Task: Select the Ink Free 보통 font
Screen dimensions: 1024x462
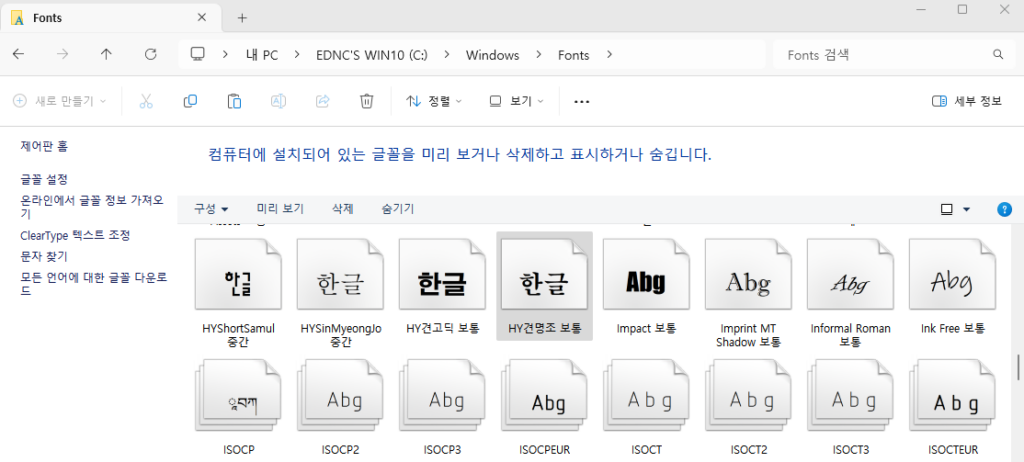Action: [952, 286]
